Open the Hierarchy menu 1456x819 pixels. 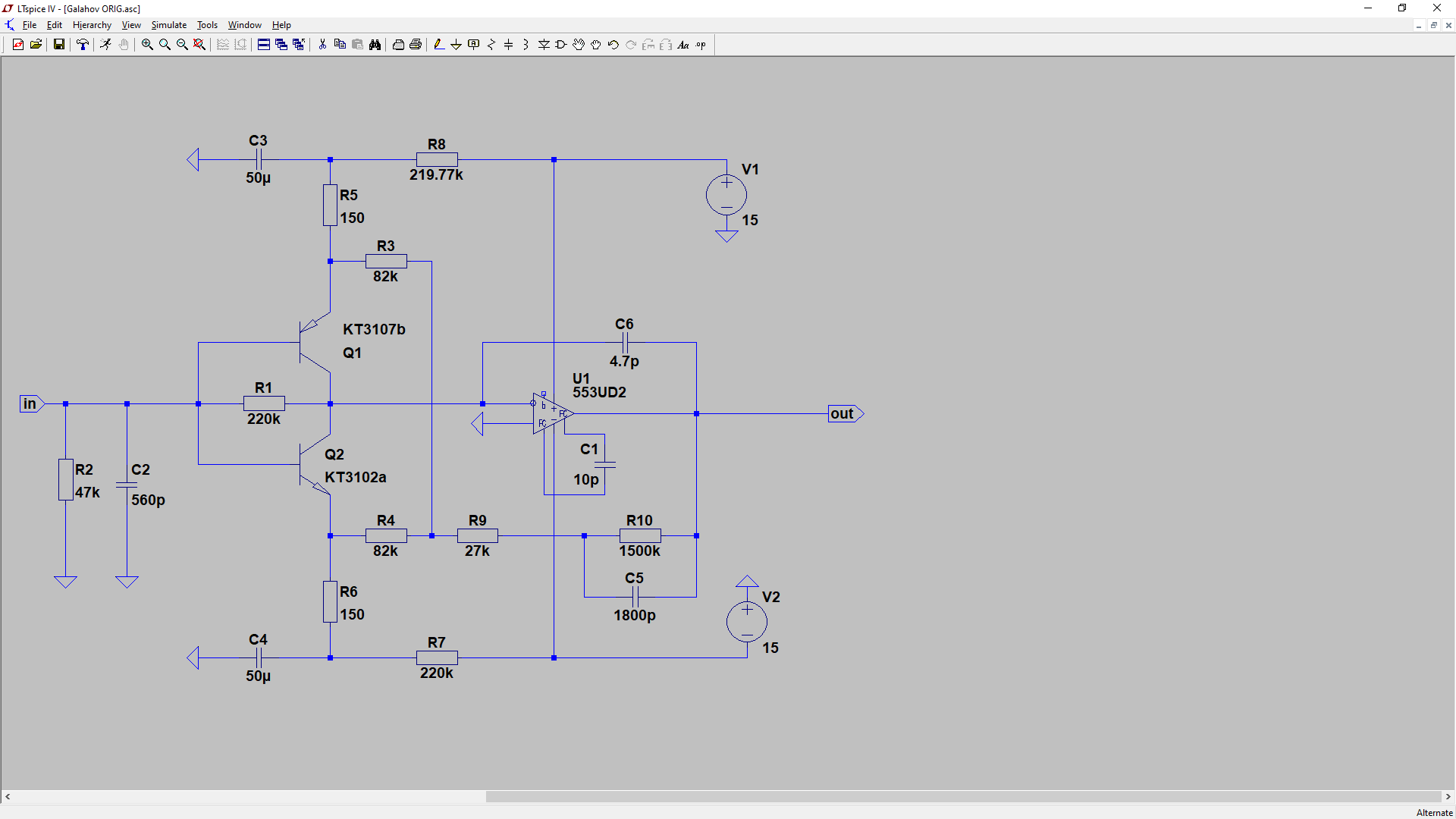(92, 25)
